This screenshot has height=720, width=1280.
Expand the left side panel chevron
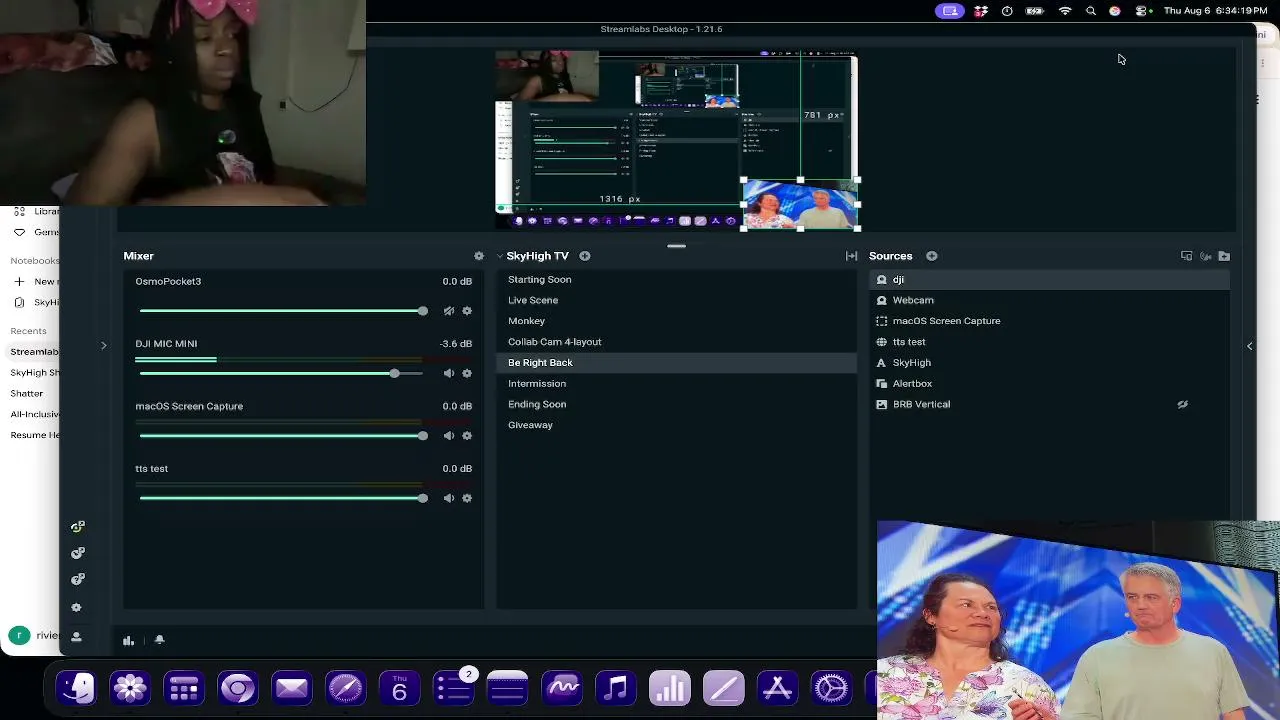(103, 346)
